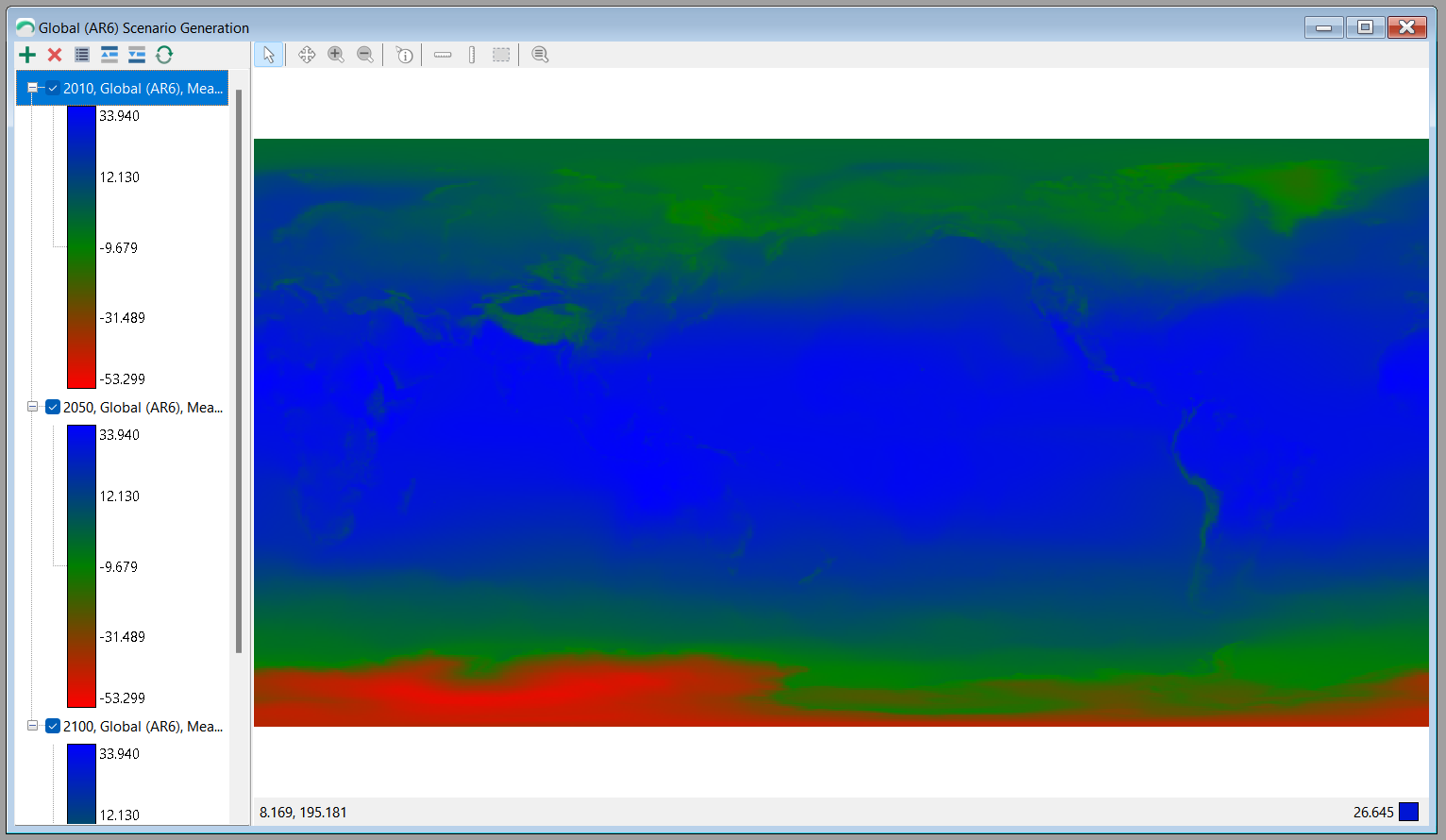Click the green refresh arrows icon
Screen dimensions: 1446x840
164,55
